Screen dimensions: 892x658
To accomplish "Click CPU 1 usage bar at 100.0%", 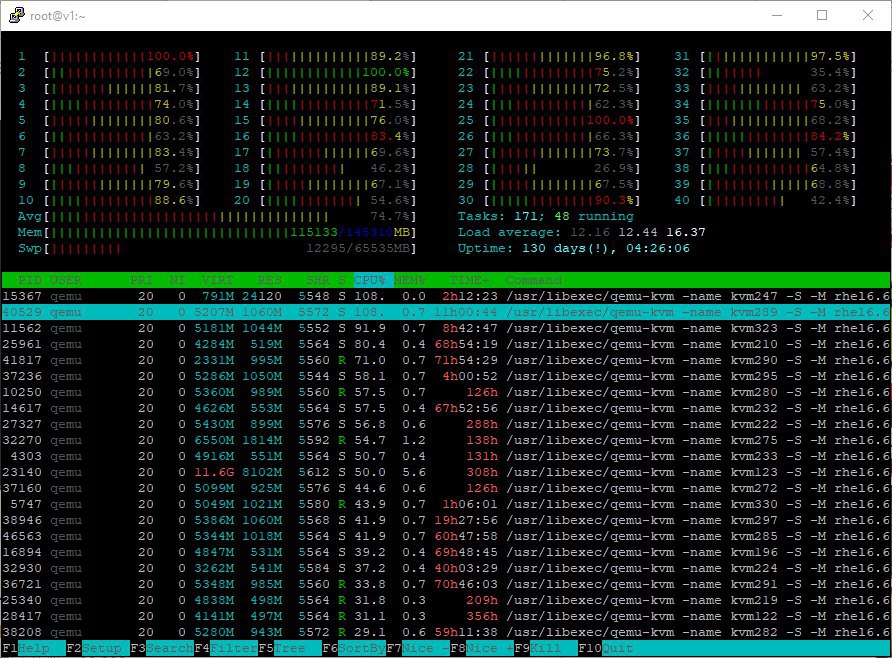I will (122, 56).
